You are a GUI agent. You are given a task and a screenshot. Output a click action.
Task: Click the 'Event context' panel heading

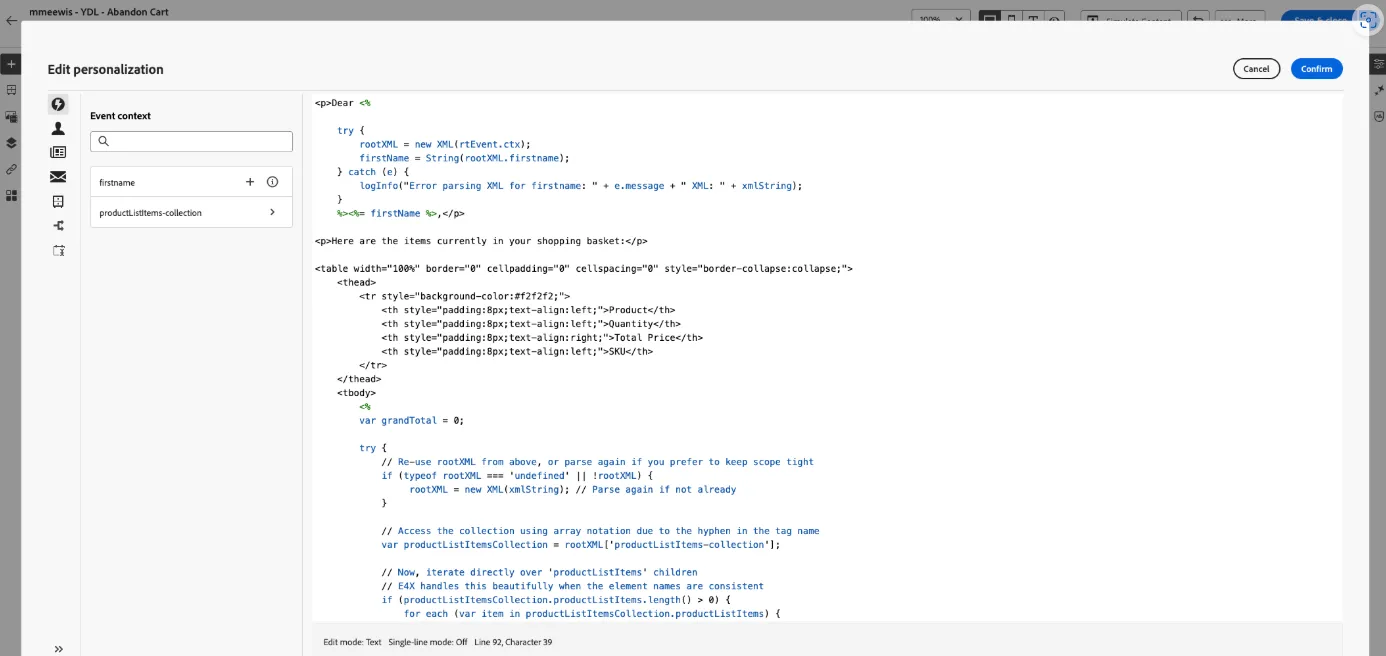(x=120, y=116)
